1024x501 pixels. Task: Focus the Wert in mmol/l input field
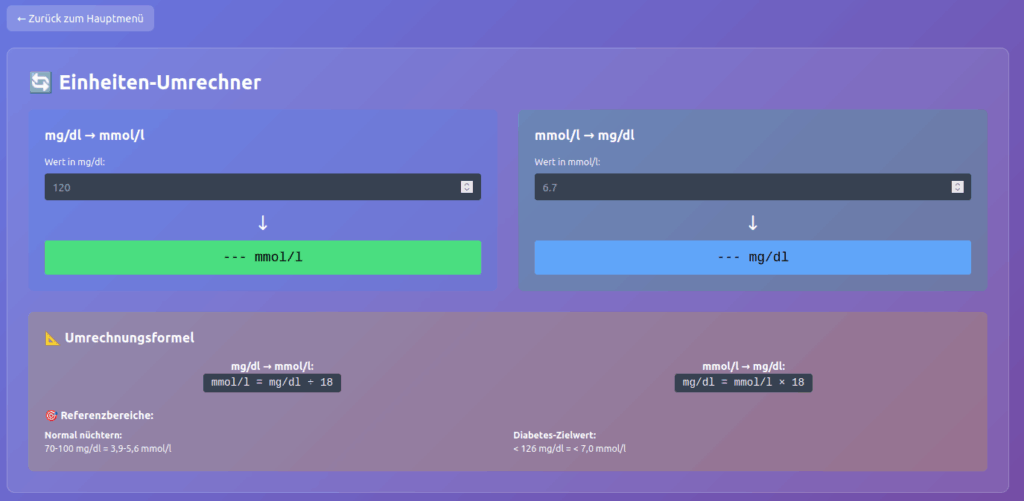pyautogui.click(x=740, y=187)
